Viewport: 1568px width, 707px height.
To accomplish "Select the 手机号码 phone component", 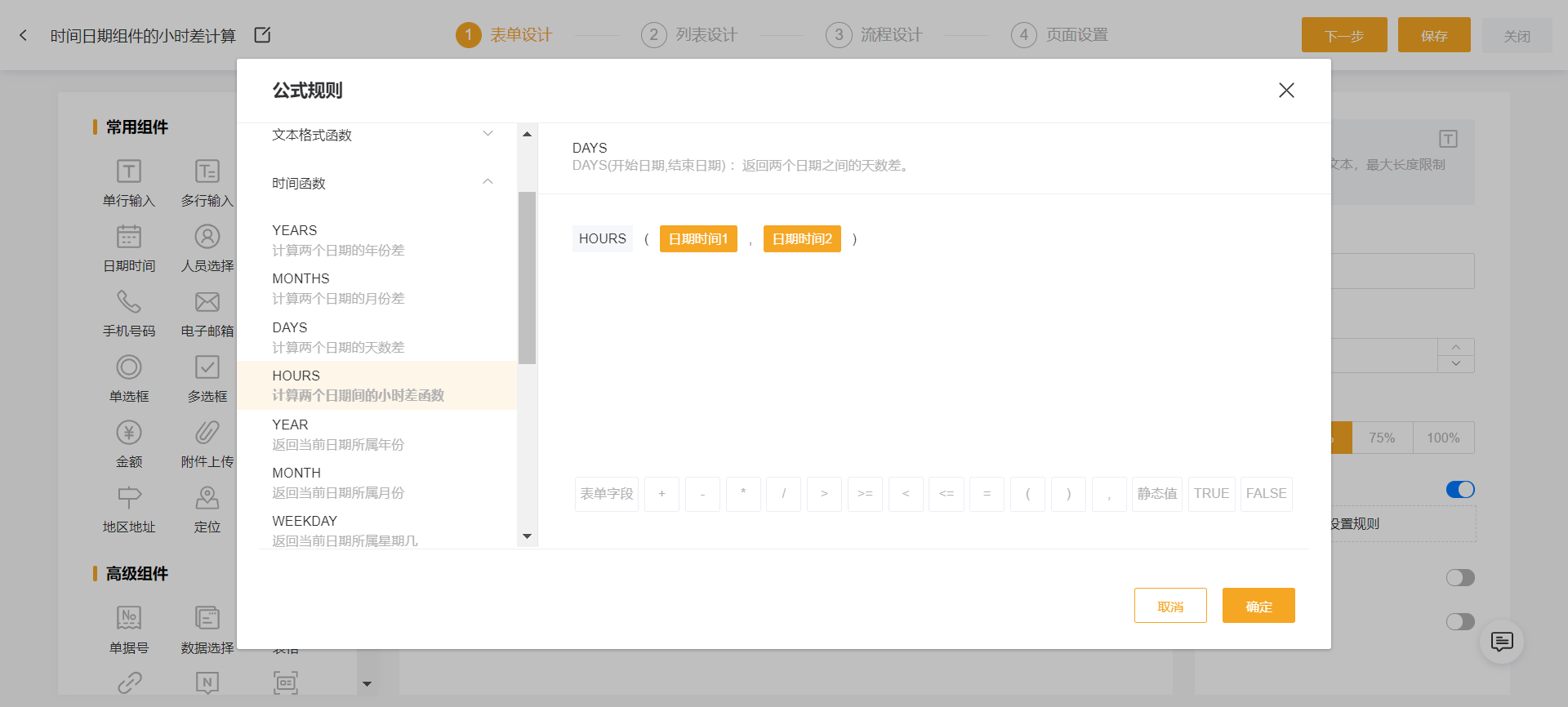I will [129, 302].
